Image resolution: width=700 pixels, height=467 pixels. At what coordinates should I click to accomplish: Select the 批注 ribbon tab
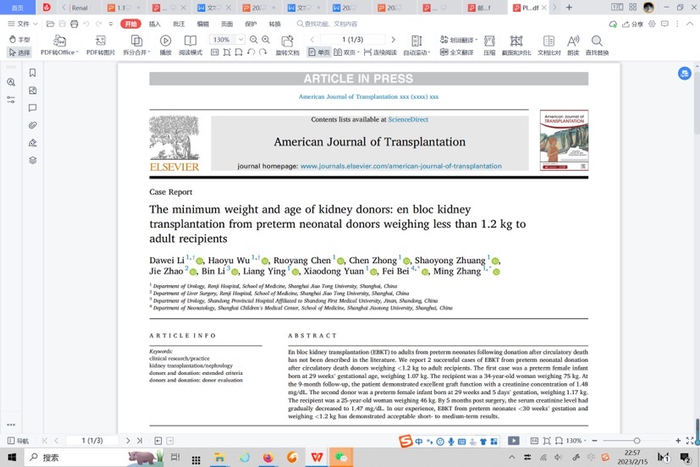point(179,24)
